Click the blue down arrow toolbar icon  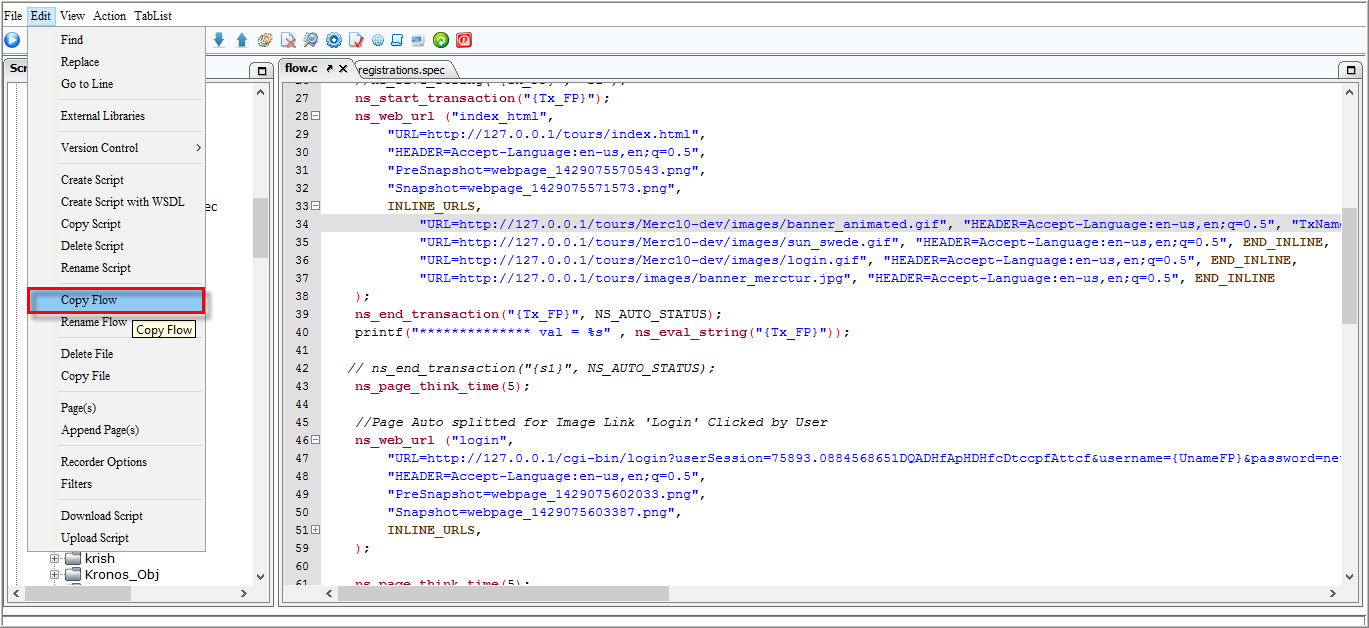(x=219, y=40)
